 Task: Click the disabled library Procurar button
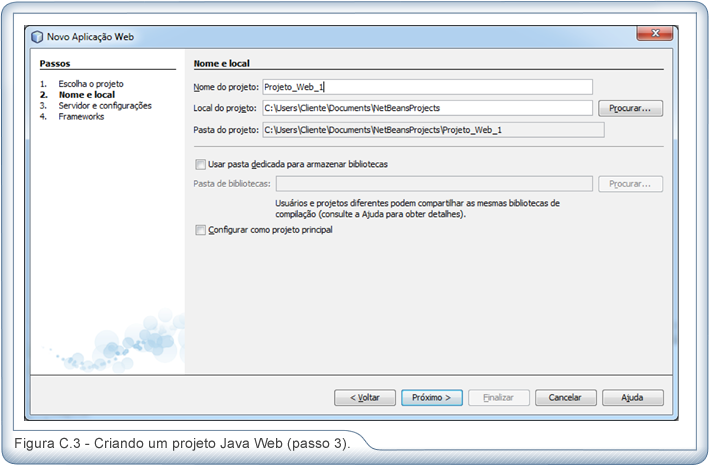coord(630,184)
